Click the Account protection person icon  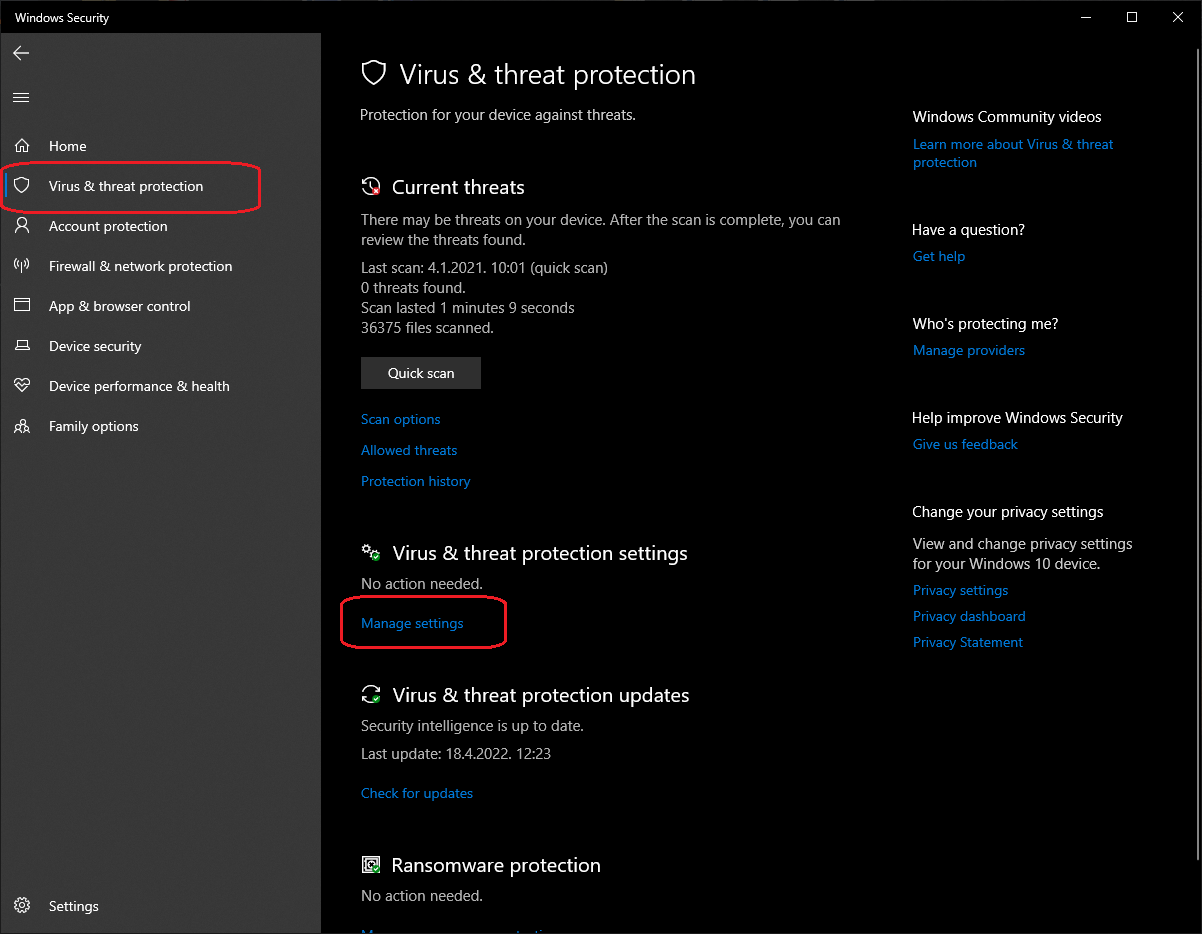(22, 226)
